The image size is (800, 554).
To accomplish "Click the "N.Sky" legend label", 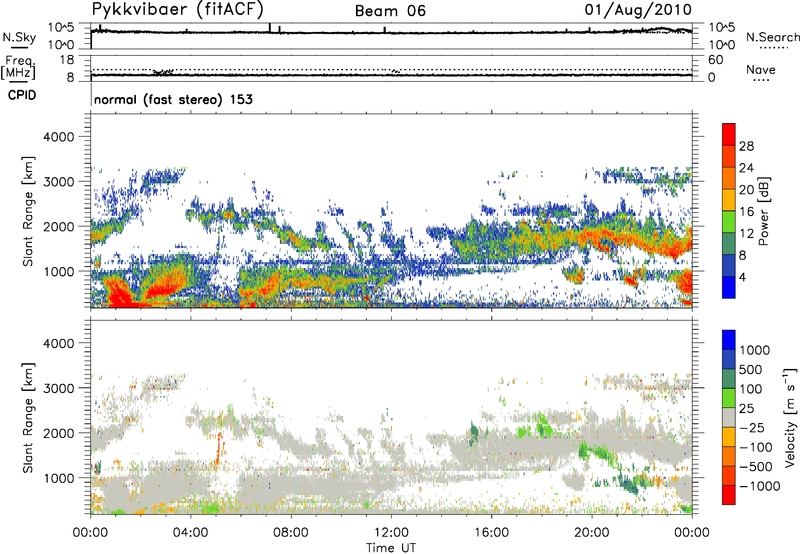I will (x=19, y=37).
